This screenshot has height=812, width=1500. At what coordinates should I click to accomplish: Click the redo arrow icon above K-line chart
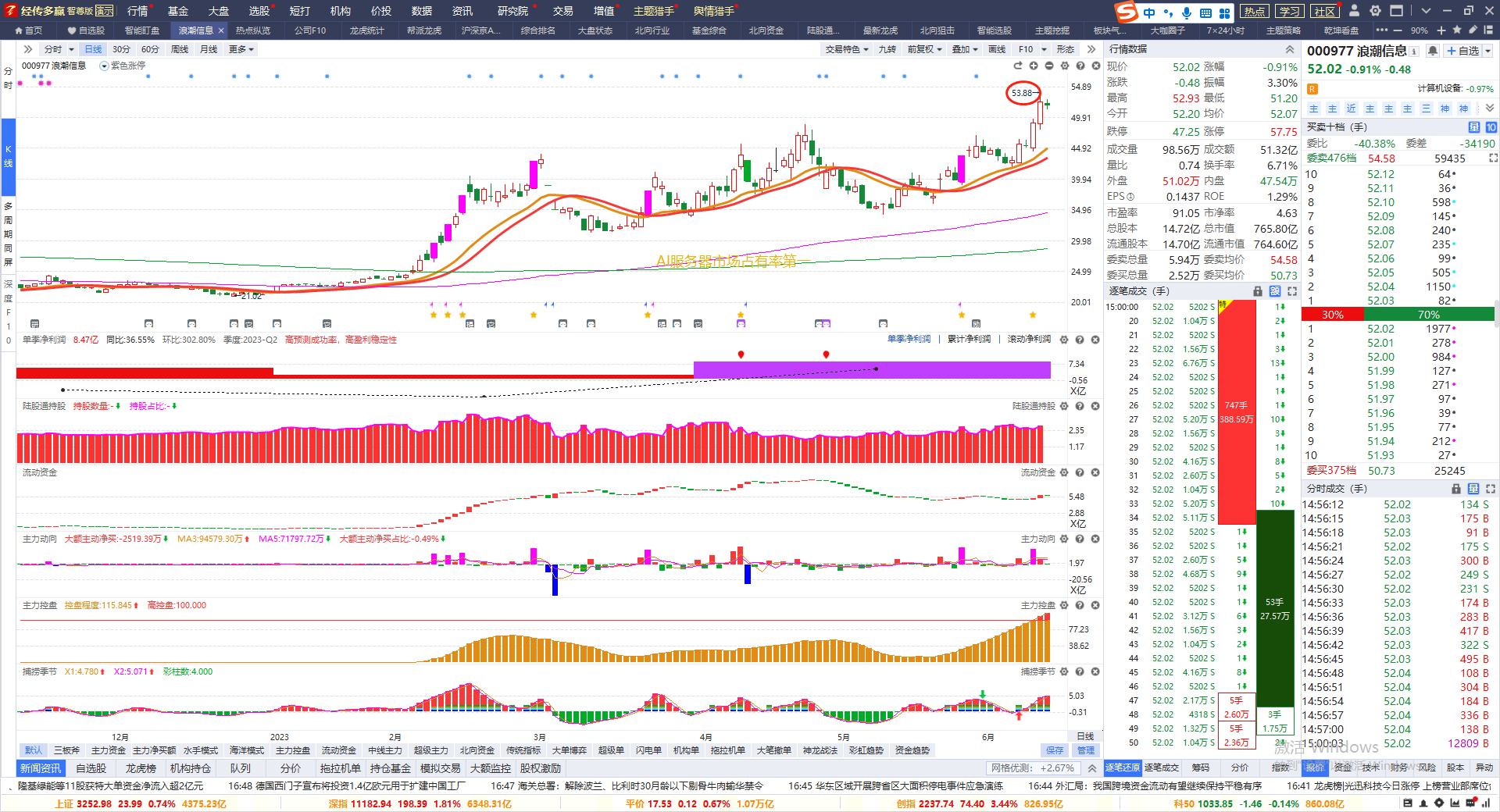(x=1018, y=66)
